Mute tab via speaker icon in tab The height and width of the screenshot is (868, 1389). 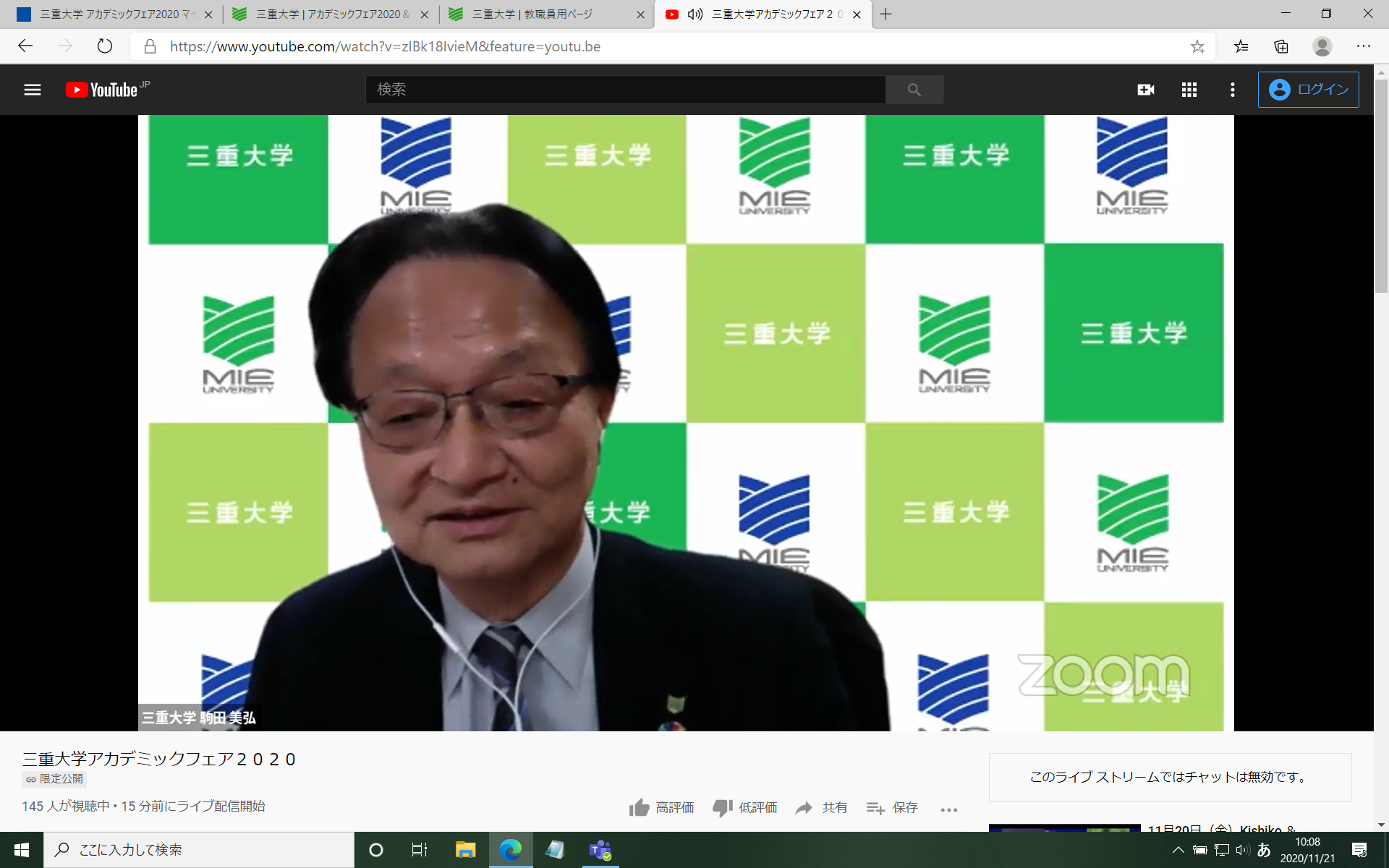[x=695, y=14]
